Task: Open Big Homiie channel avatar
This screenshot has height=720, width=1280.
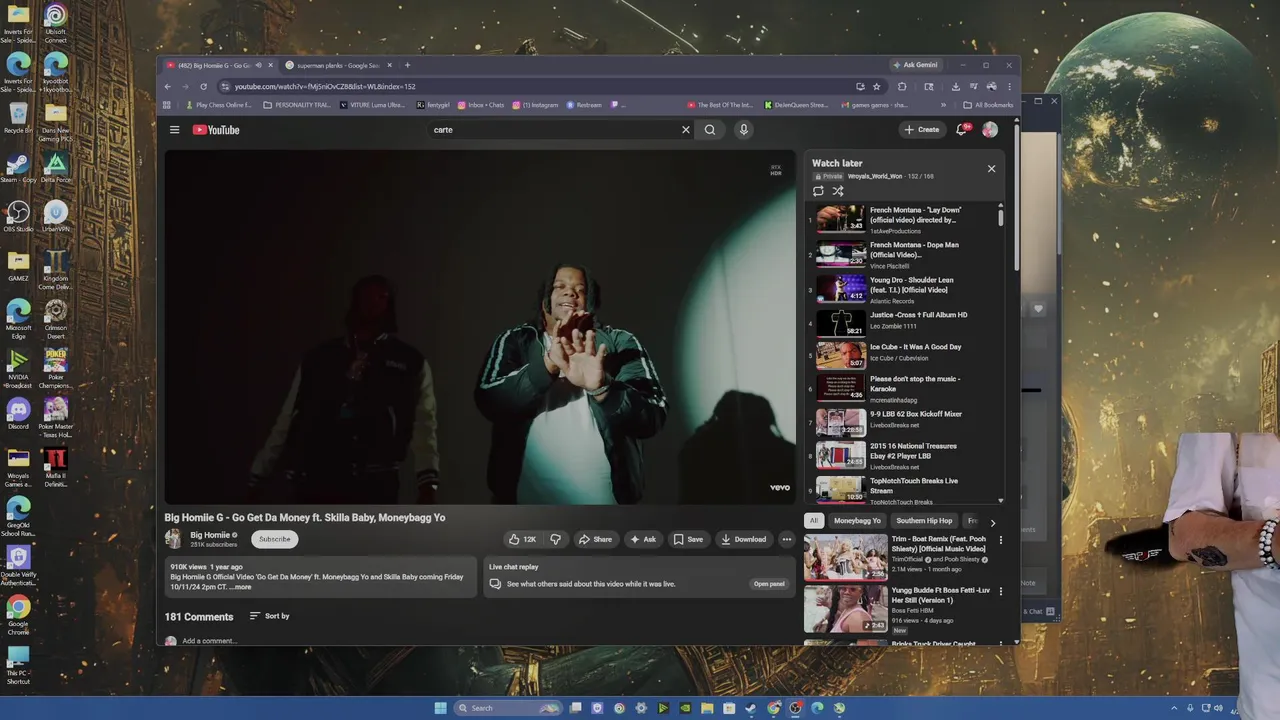Action: (173, 539)
